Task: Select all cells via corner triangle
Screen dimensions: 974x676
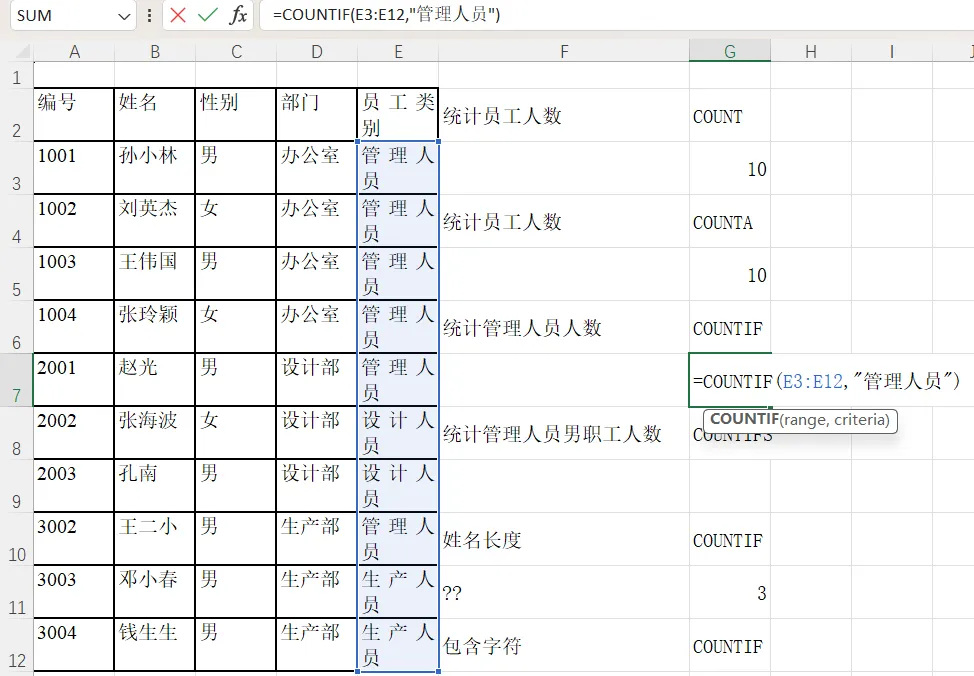Action: [x=22, y=52]
